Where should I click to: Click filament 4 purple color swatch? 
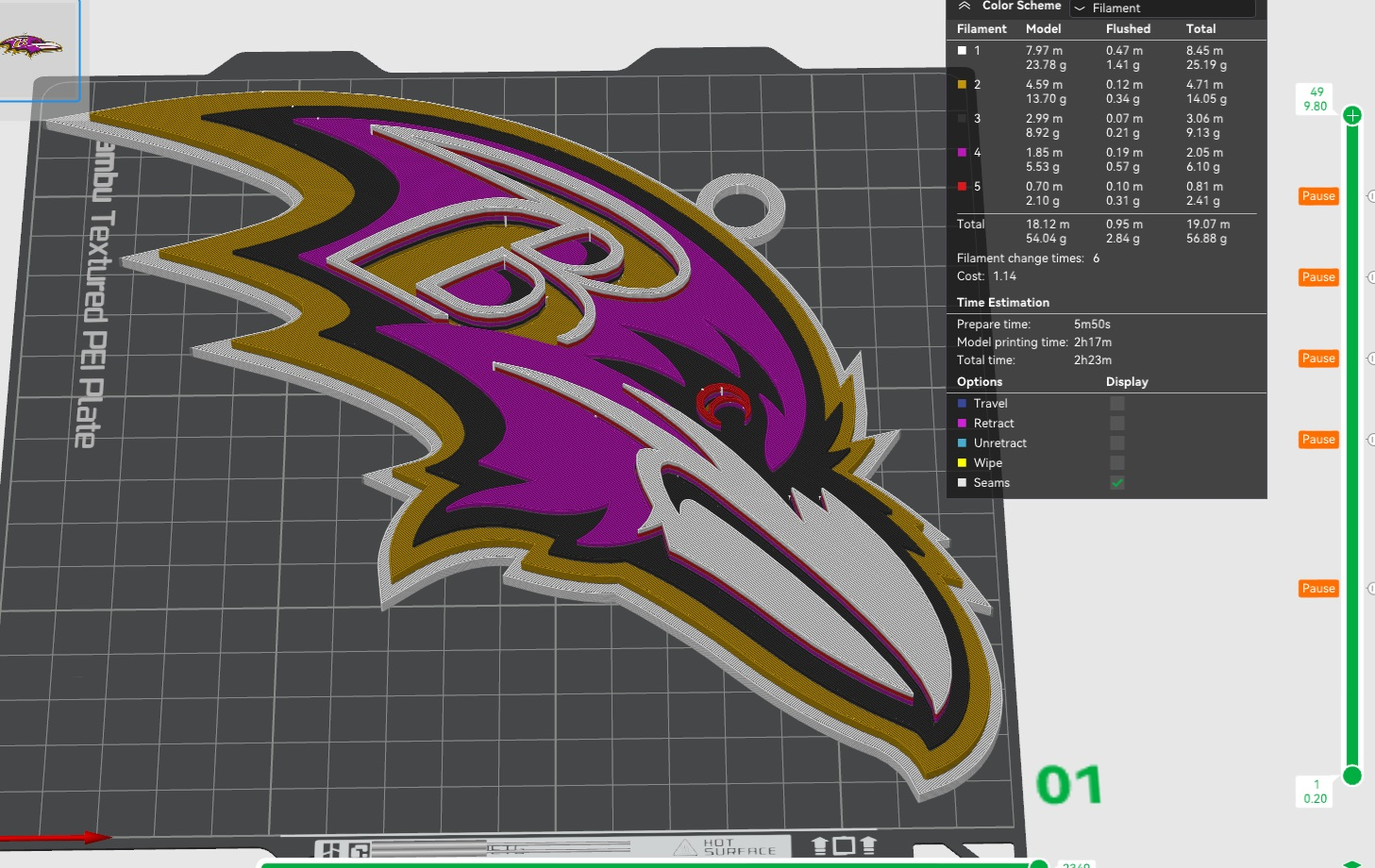(963, 153)
